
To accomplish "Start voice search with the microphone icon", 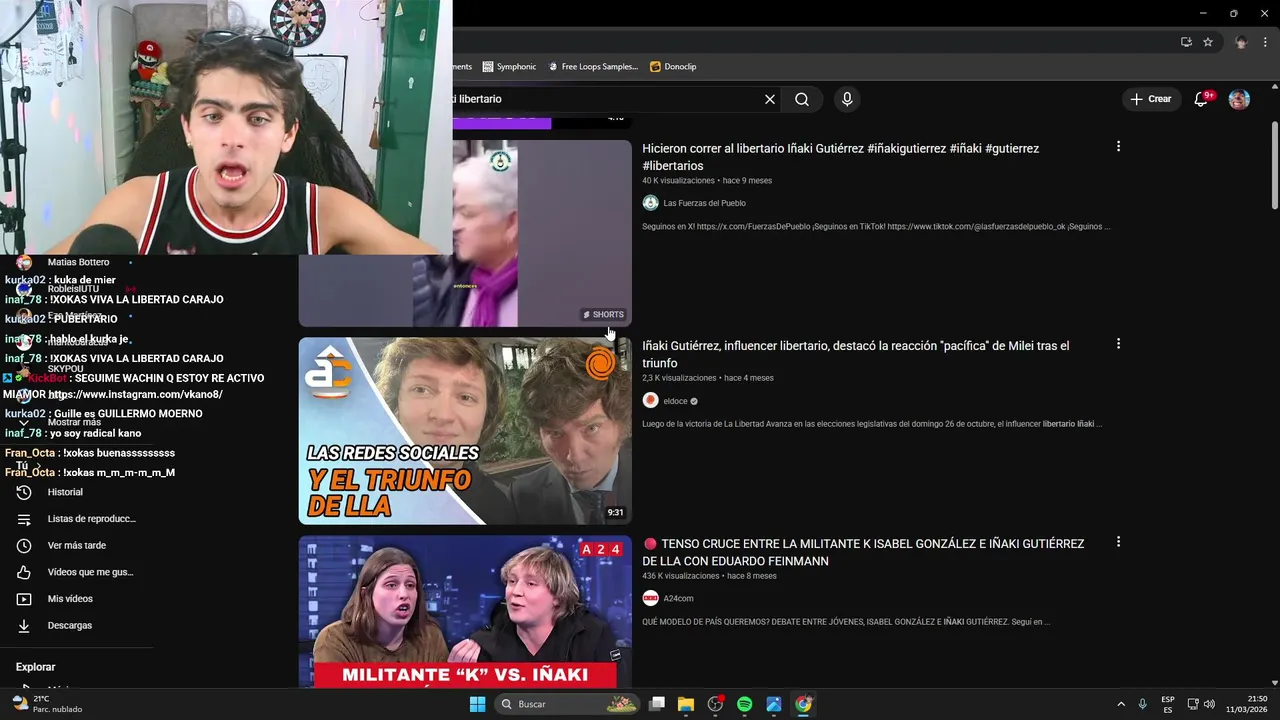I will (847, 99).
